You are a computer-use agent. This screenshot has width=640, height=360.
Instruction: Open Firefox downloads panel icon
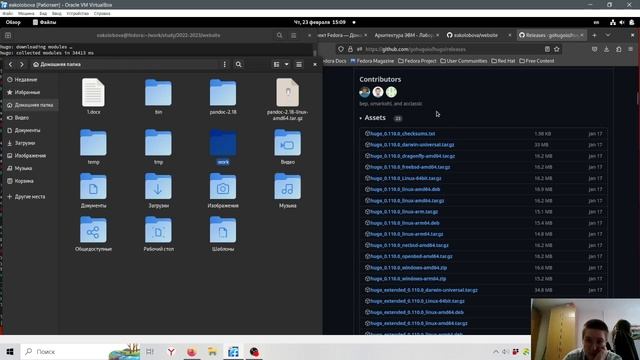tap(607, 49)
